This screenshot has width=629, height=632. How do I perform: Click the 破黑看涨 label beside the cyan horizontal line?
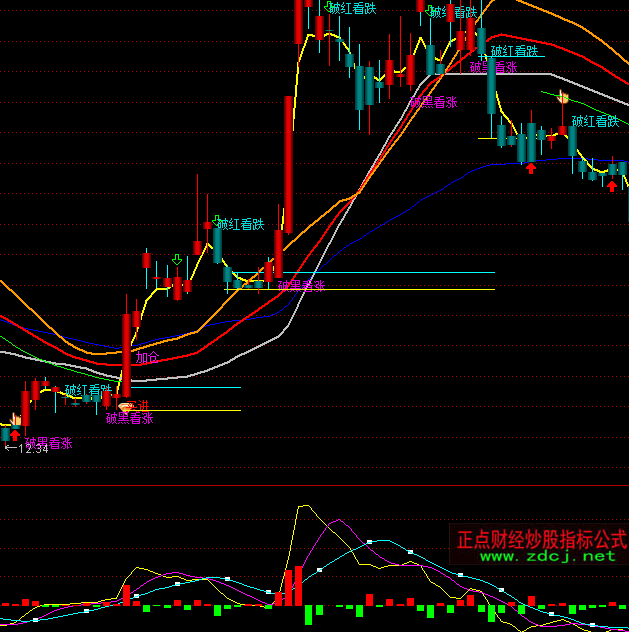point(302,285)
